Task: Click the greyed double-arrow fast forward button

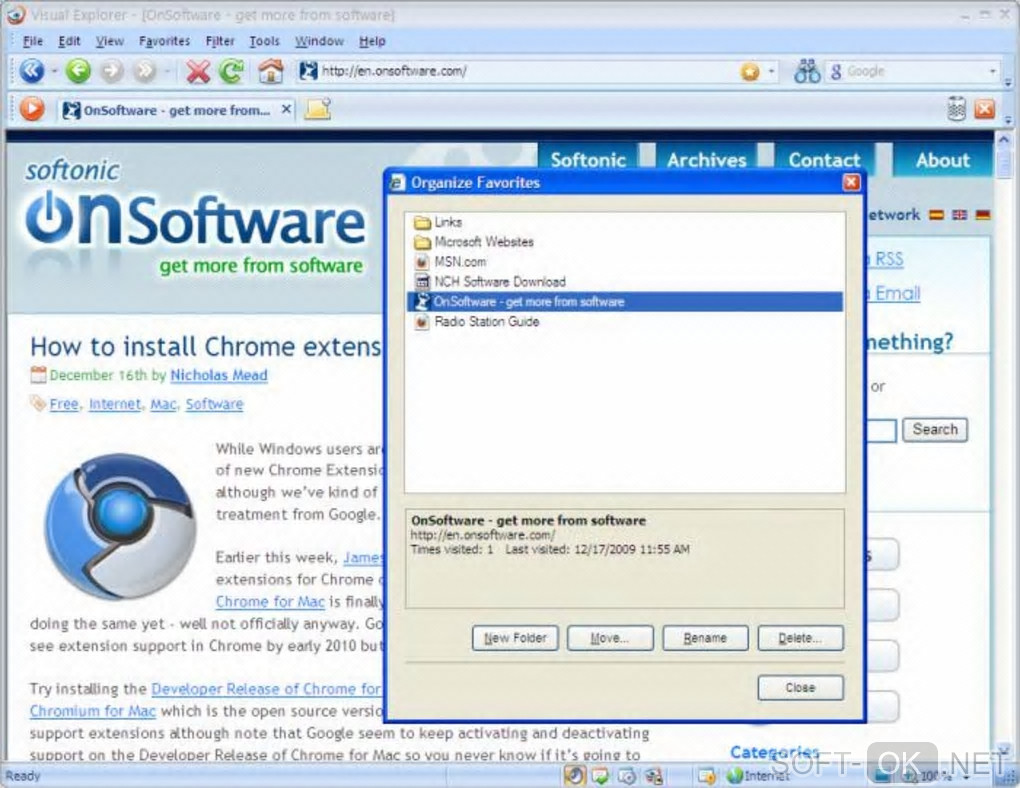Action: (144, 71)
